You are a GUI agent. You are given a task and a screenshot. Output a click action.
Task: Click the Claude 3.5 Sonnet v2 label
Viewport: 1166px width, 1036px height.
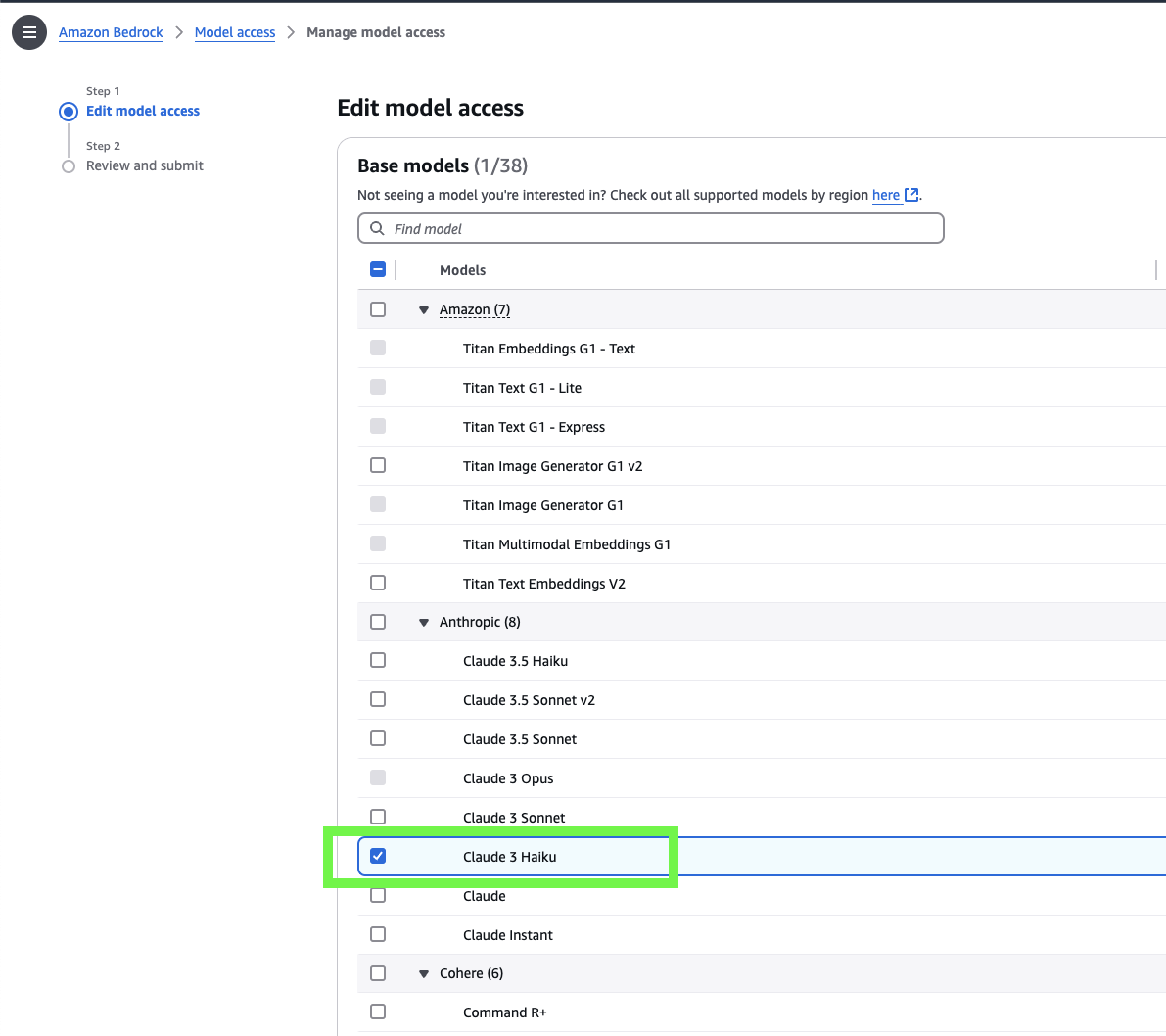529,700
